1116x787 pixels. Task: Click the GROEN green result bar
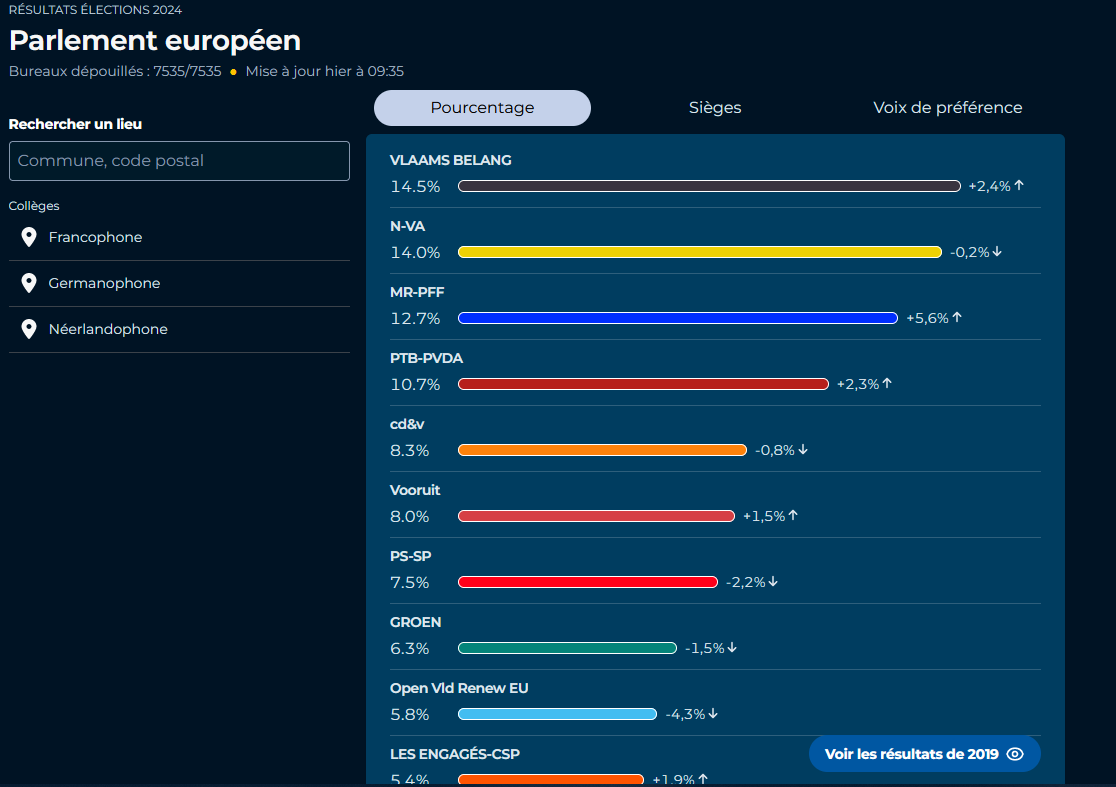tap(567, 648)
